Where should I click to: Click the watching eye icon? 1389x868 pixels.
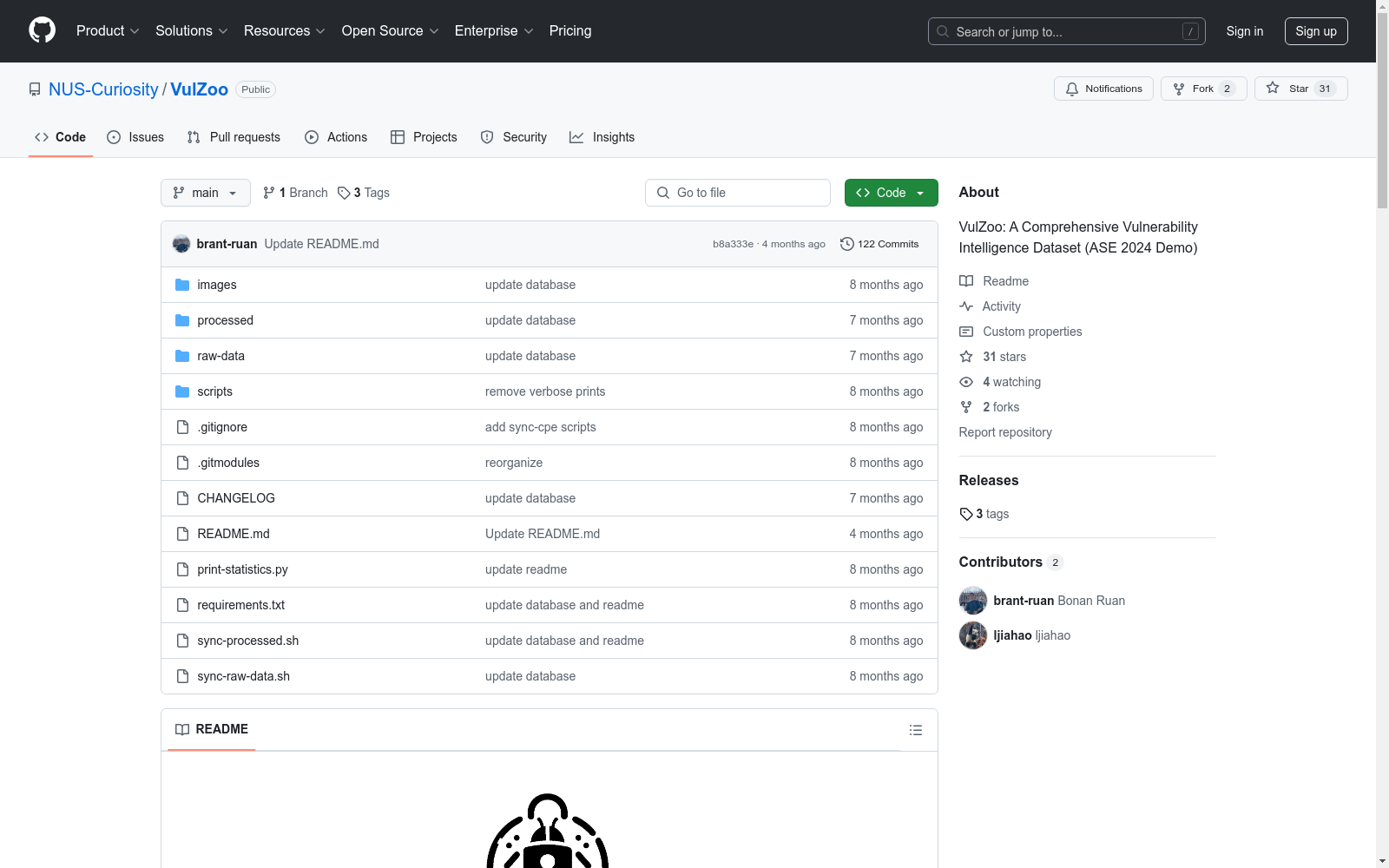coord(966,382)
